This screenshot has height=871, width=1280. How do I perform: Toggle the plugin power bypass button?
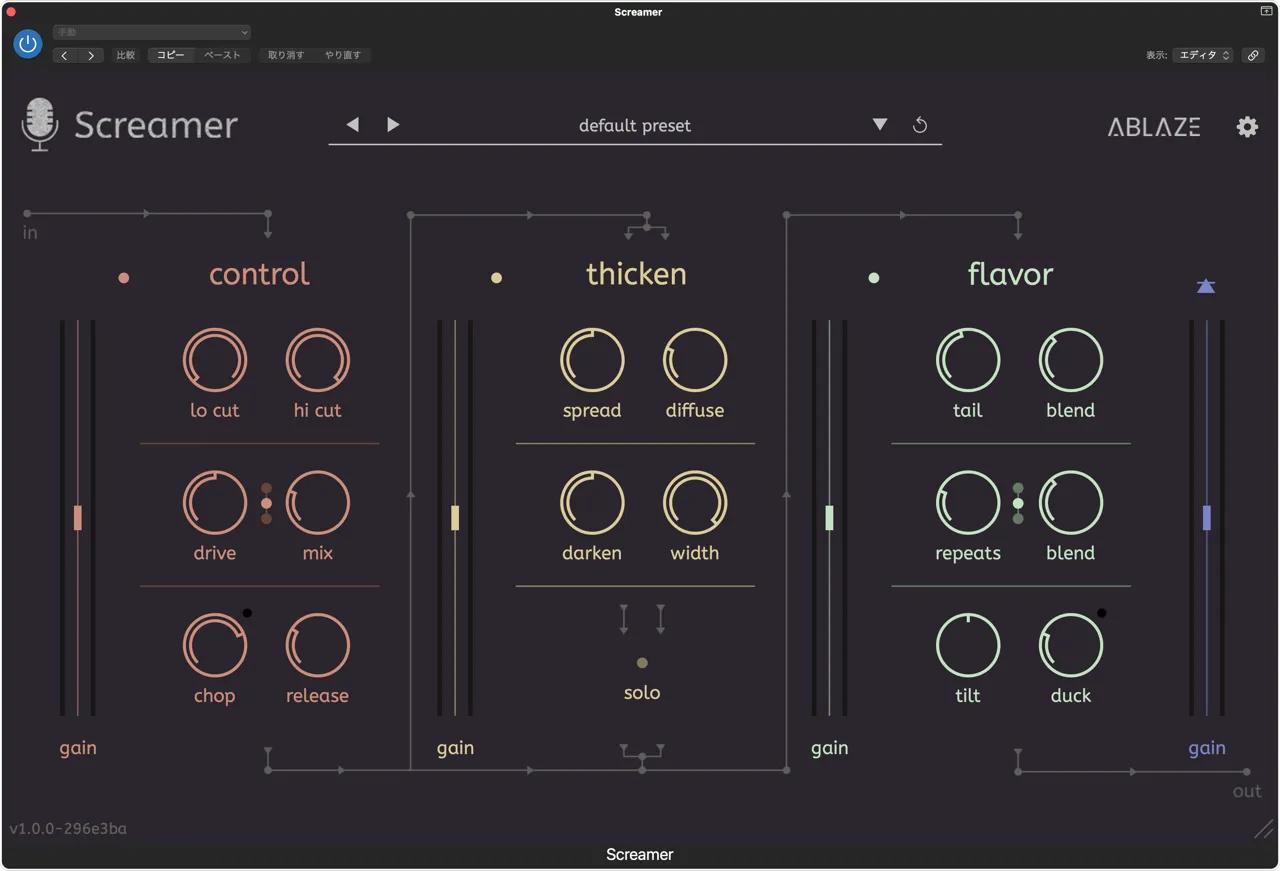28,44
